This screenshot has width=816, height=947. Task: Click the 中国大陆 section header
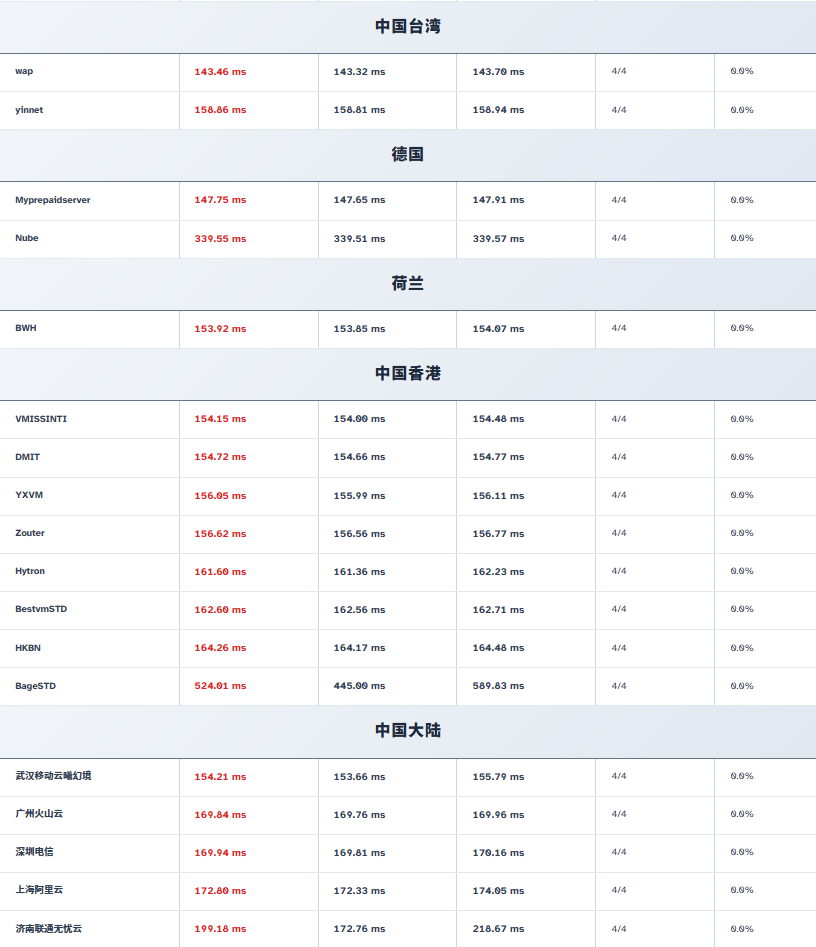click(408, 731)
